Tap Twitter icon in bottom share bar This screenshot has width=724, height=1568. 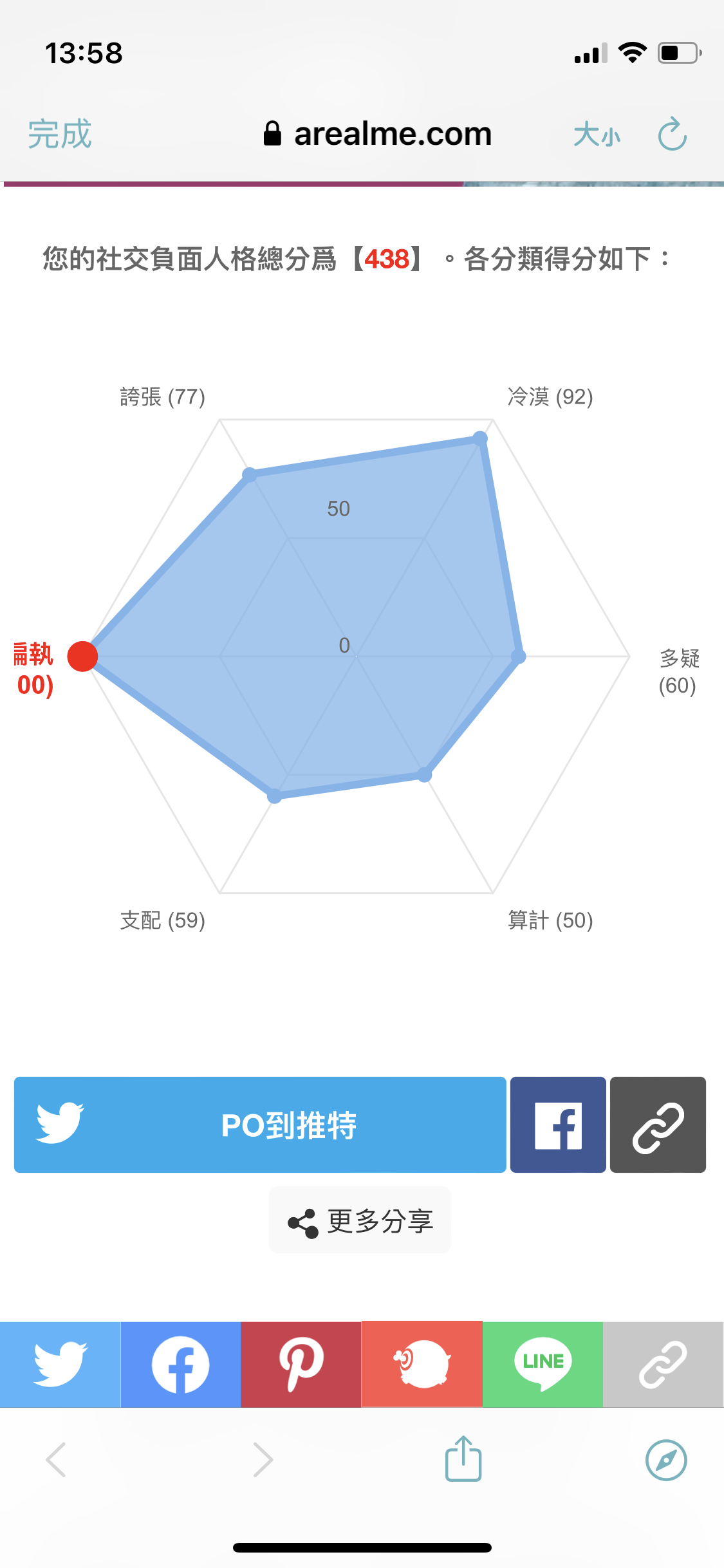60,1365
